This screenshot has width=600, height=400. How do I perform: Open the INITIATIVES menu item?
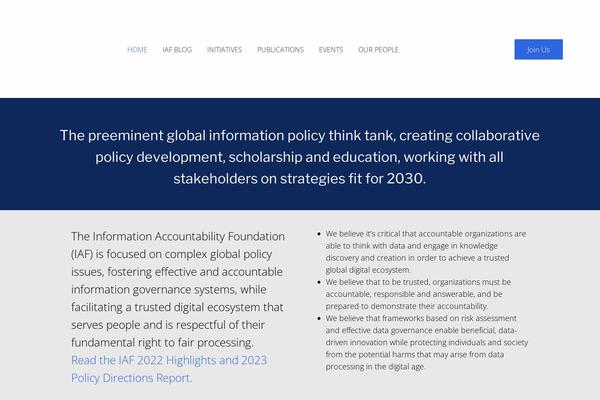pos(224,50)
